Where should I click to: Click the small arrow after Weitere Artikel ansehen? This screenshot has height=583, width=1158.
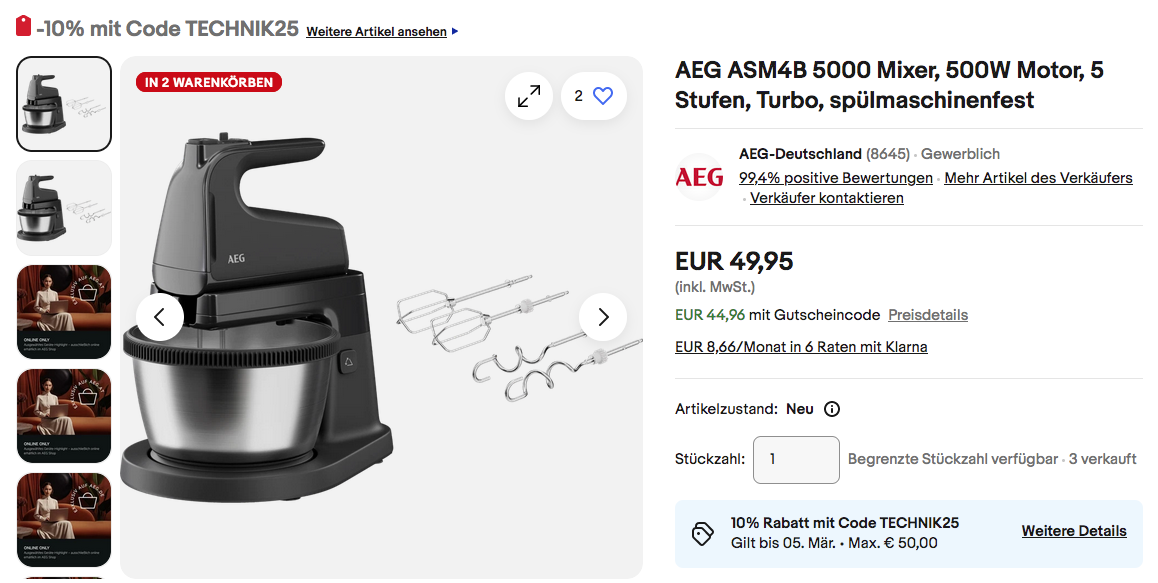coord(455,32)
